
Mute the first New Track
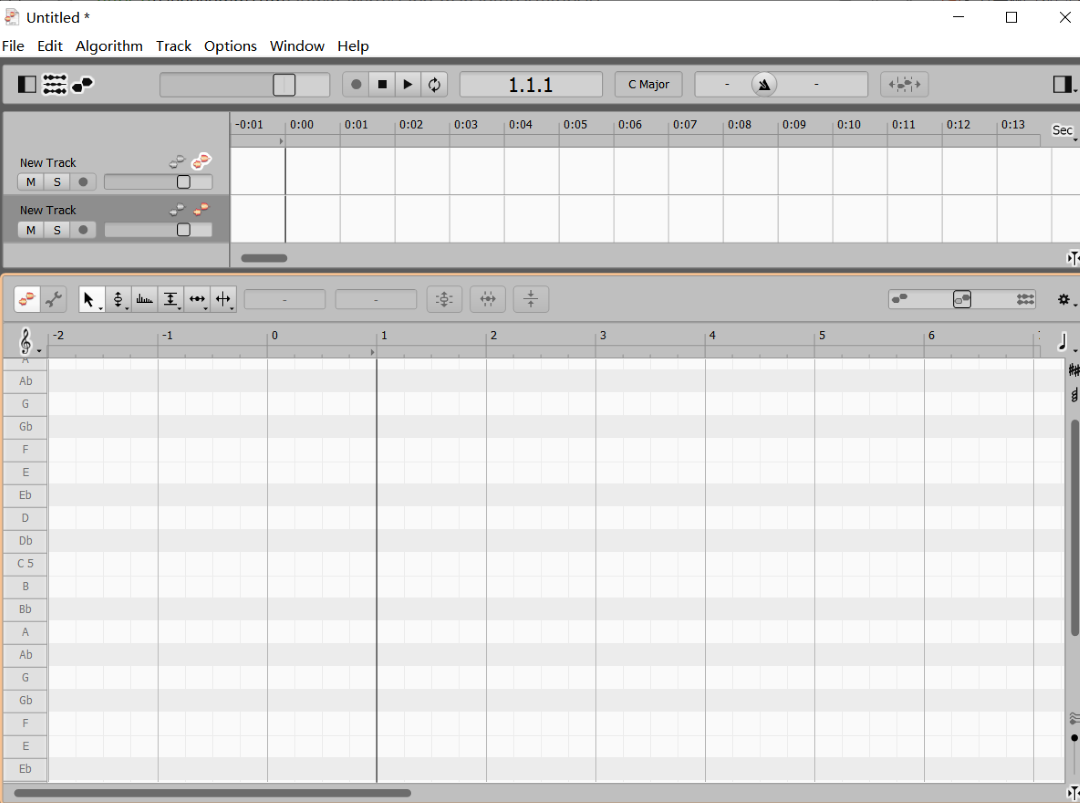click(30, 181)
